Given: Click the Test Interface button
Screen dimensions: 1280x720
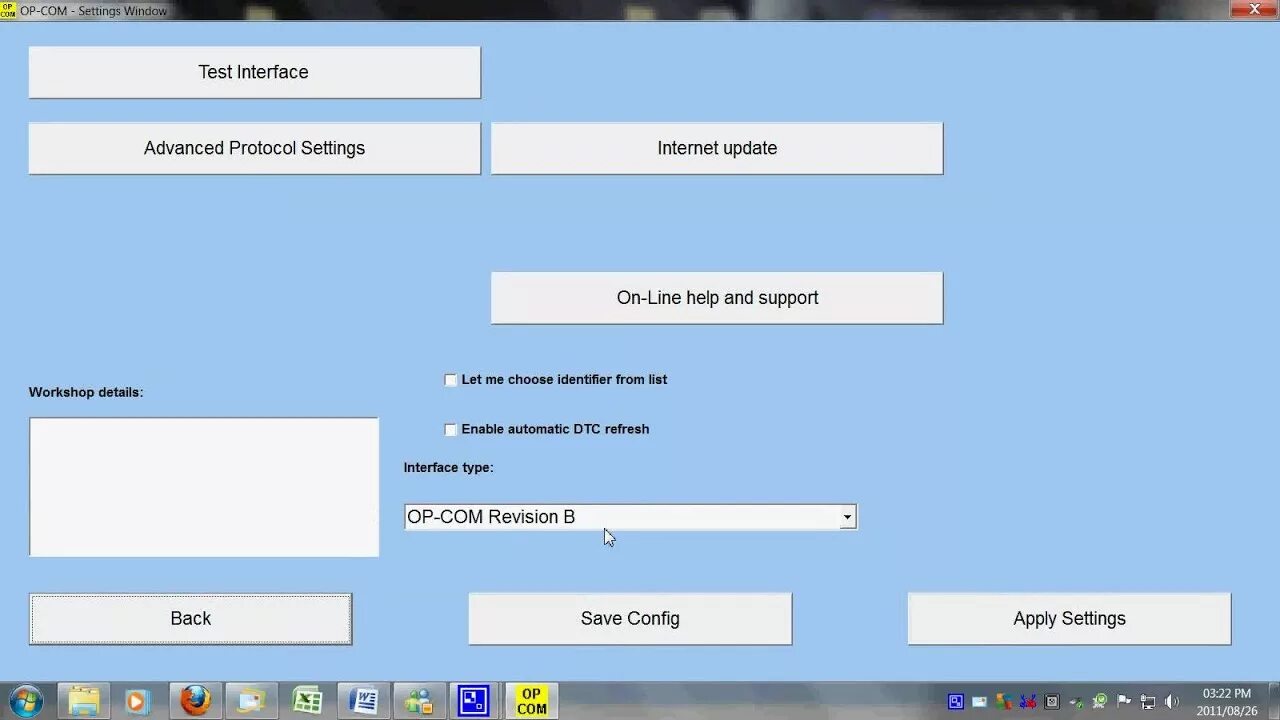Looking at the screenshot, I should 254,72.
